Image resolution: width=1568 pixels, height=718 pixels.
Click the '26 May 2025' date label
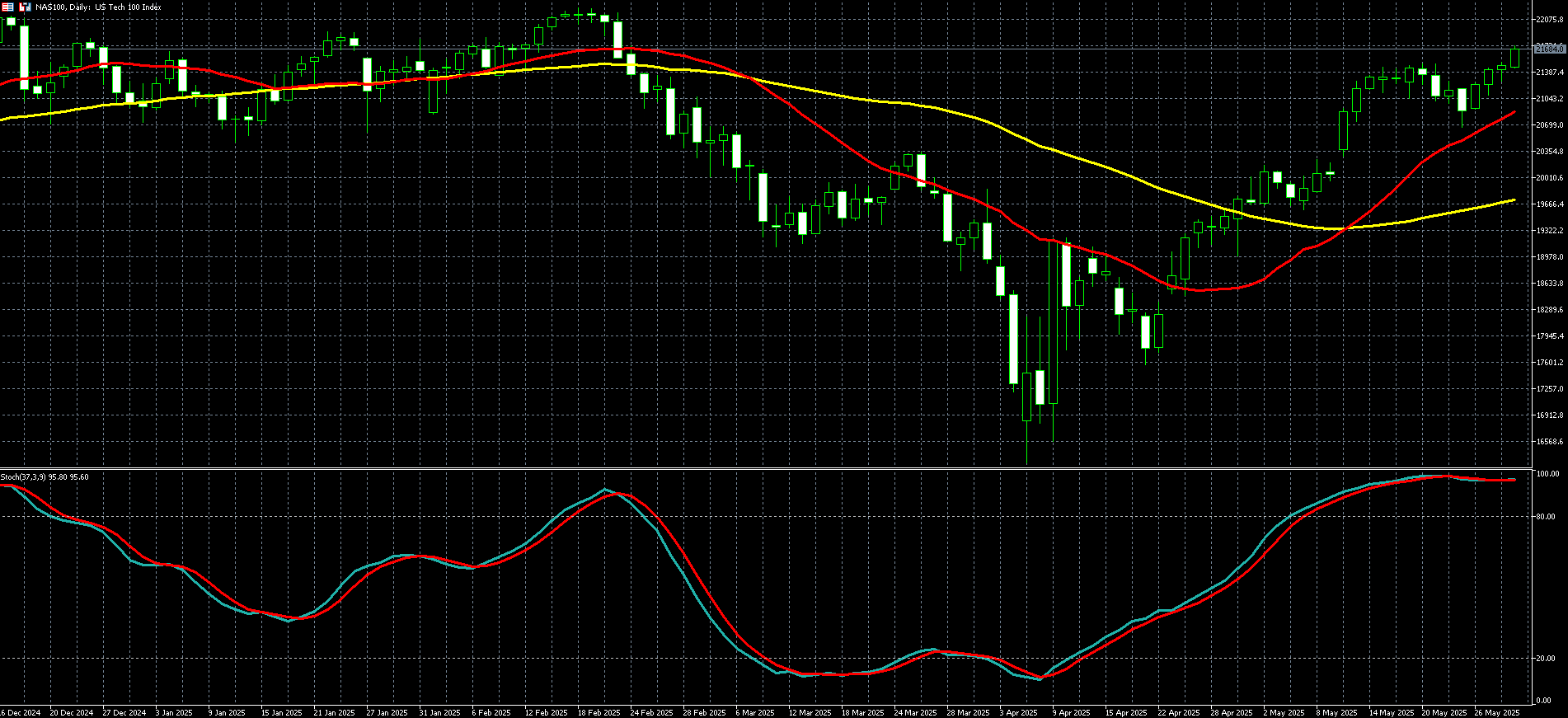(x=1497, y=713)
